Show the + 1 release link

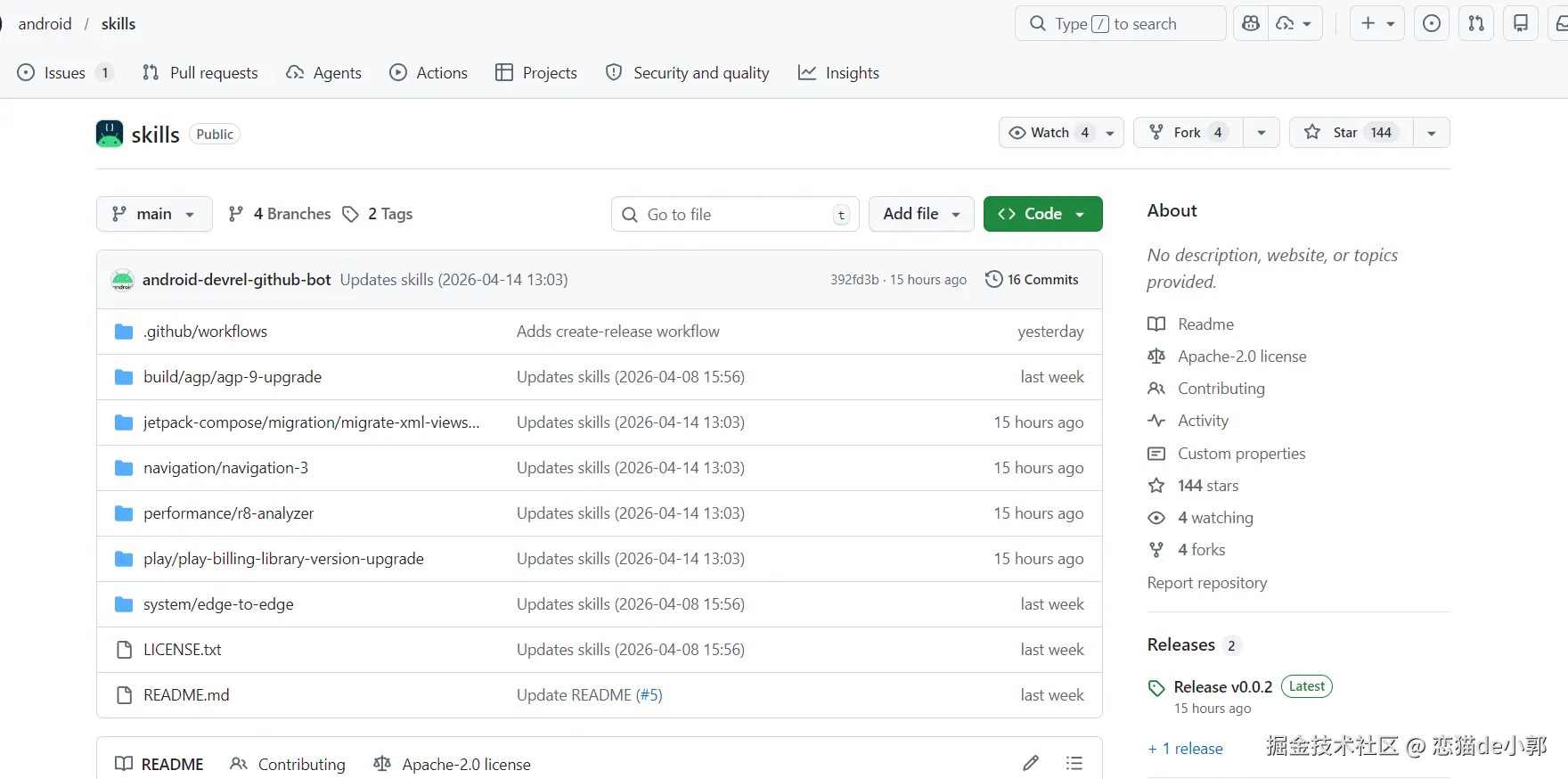coord(1186,749)
